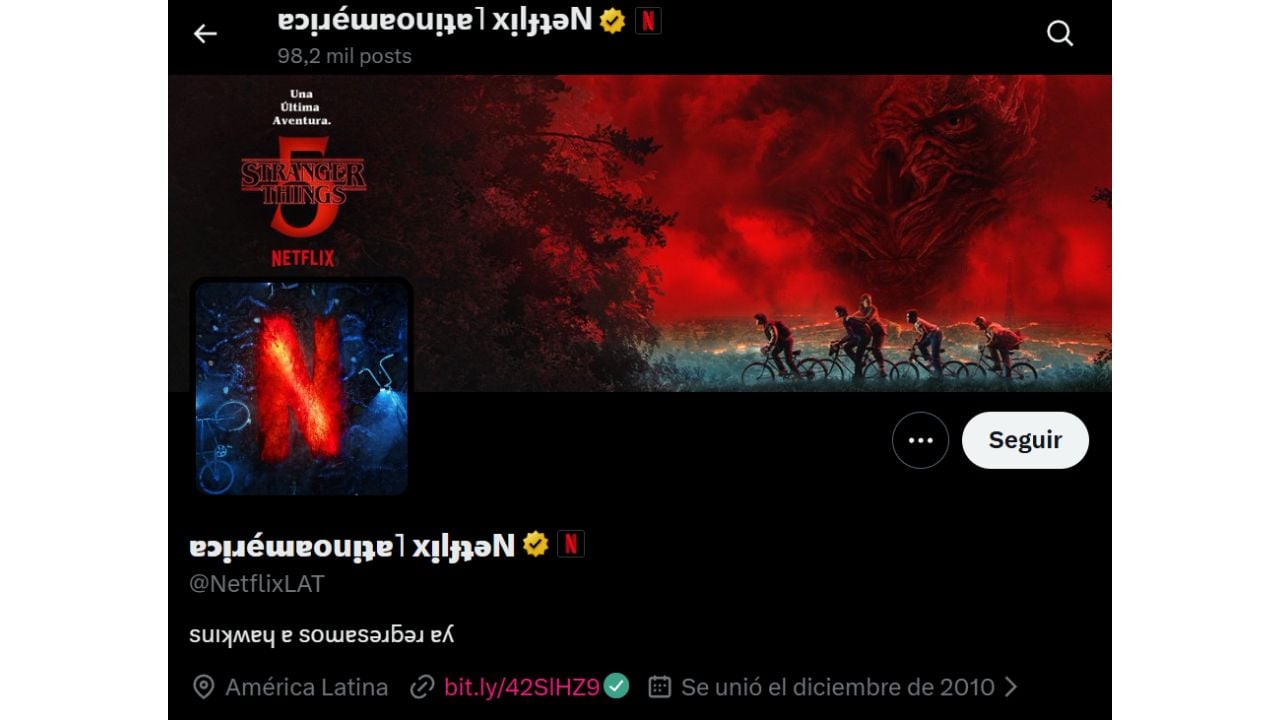Click the green verified checkmark after the link
Viewport: 1280px width, 720px height.
616,686
